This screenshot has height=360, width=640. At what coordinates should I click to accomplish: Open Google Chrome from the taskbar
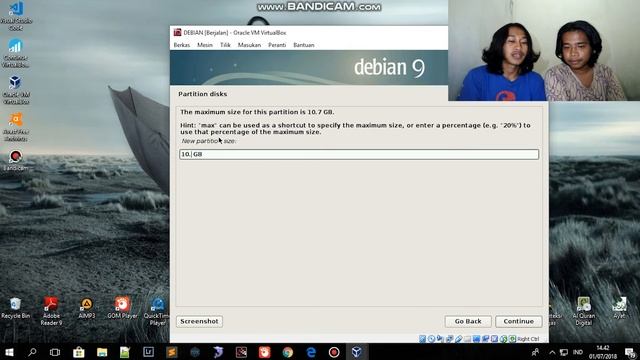point(288,352)
